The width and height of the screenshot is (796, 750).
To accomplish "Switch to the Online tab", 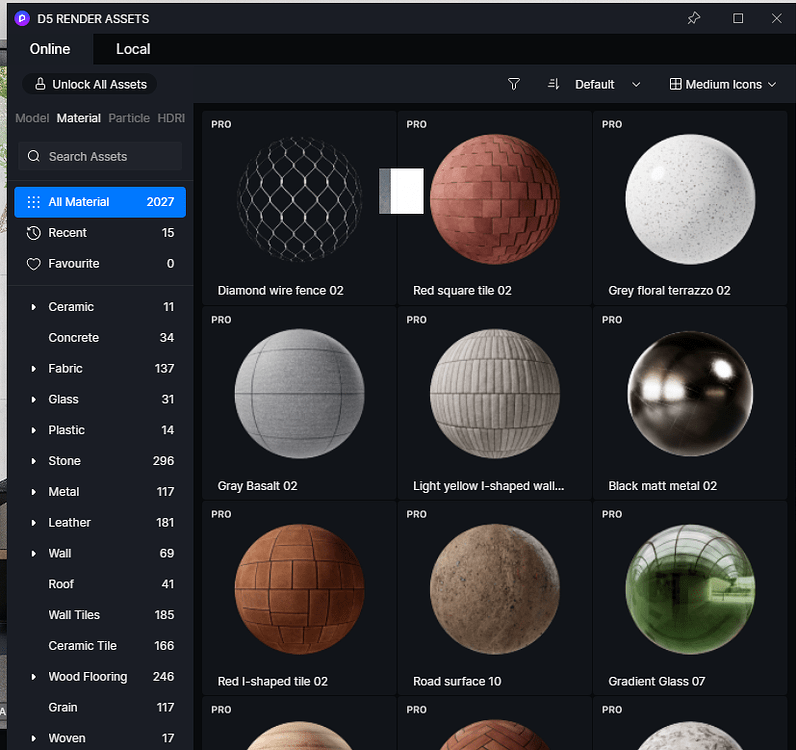I will pos(50,49).
